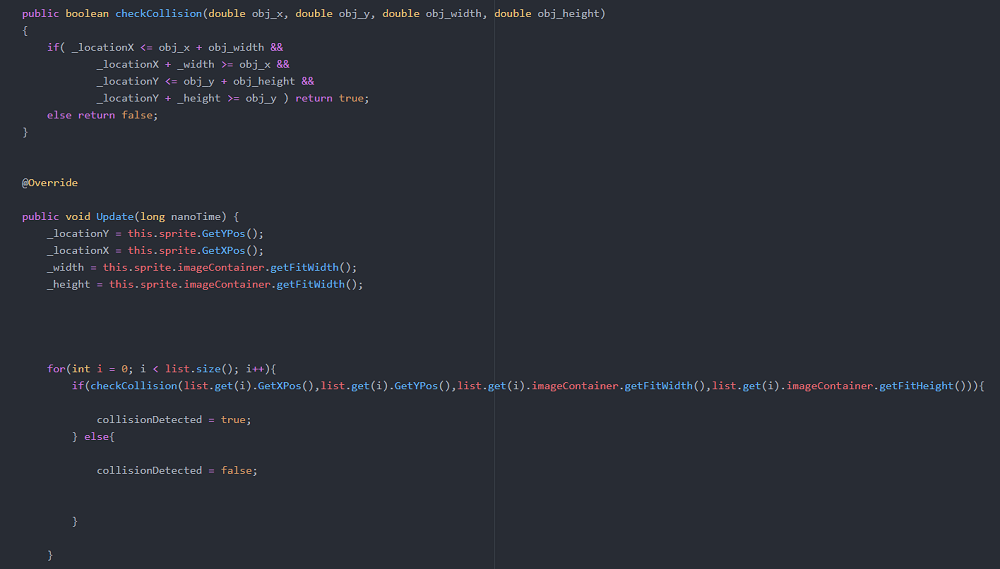Click 'list.get(i).GetXPos()' argument in checkCollision call
Screen dimensions: 1000x569
pyautogui.click(x=249, y=386)
